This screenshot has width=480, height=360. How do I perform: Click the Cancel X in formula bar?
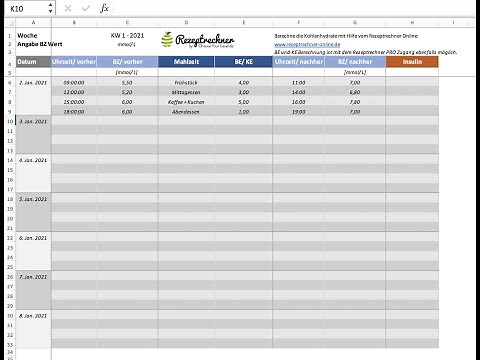68,8
